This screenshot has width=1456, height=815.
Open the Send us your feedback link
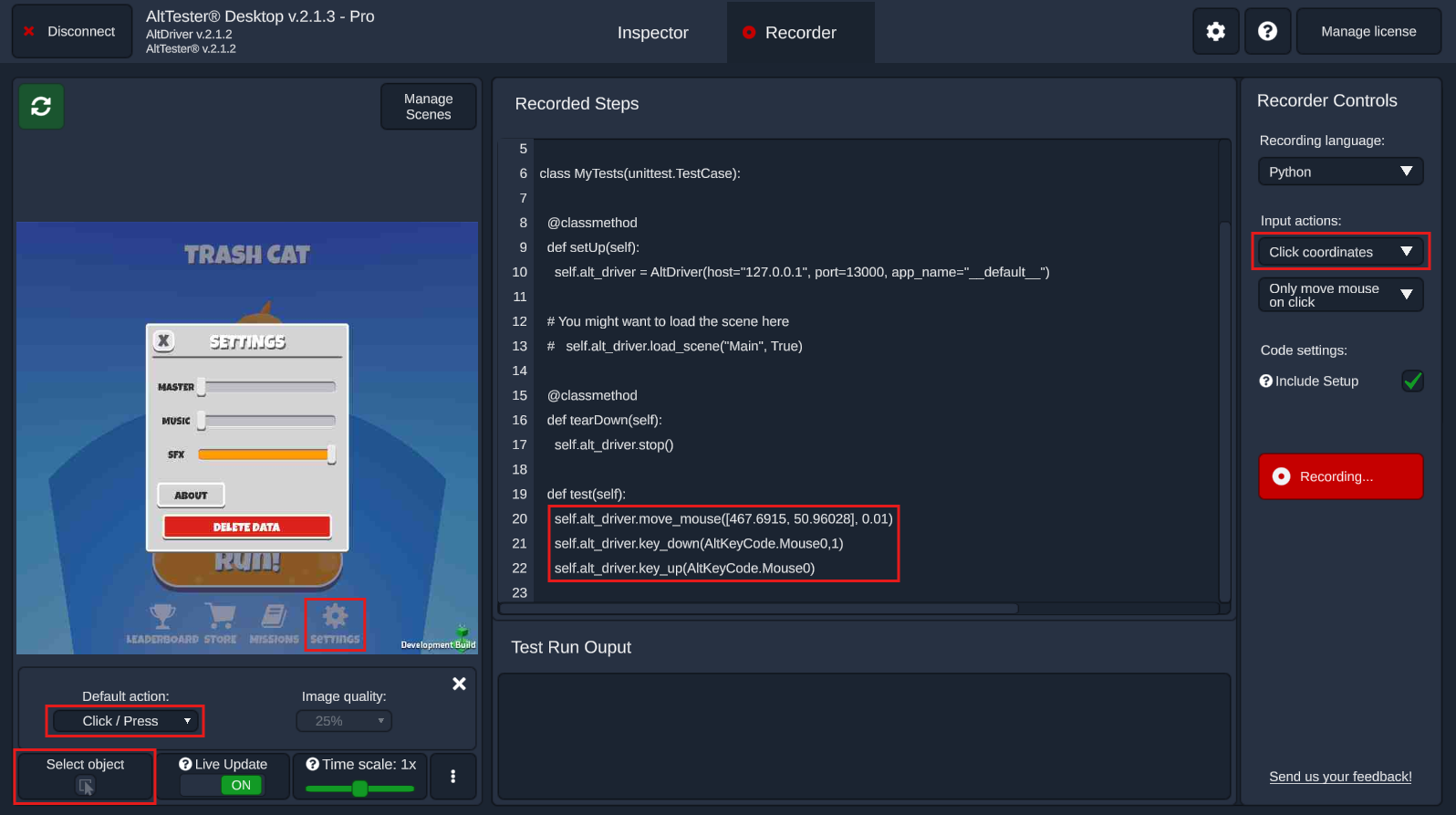pyautogui.click(x=1340, y=777)
